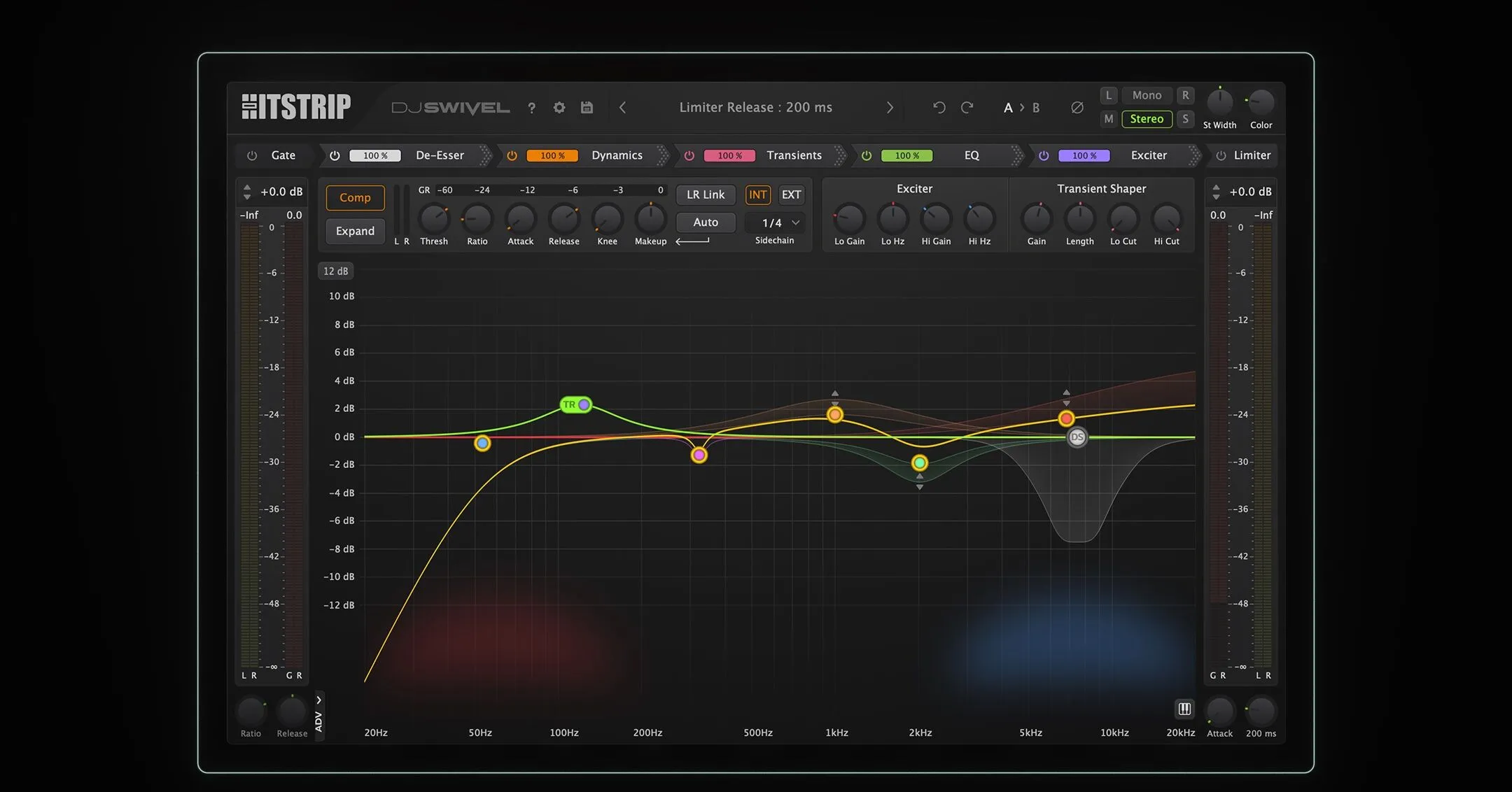
Task: Select the green node at 2kHz
Action: click(x=920, y=462)
